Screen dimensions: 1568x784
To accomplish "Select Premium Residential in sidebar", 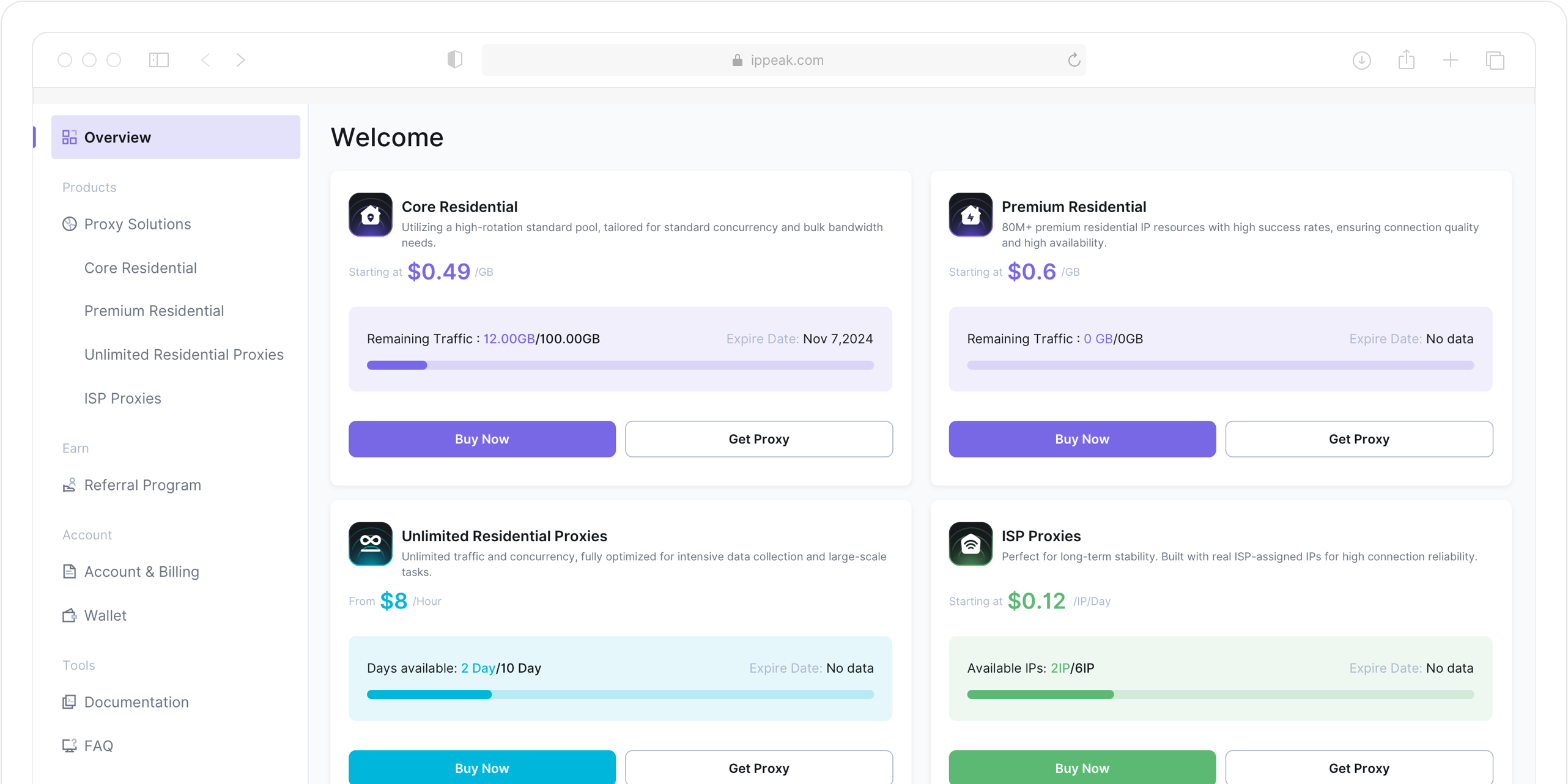I will pyautogui.click(x=154, y=311).
